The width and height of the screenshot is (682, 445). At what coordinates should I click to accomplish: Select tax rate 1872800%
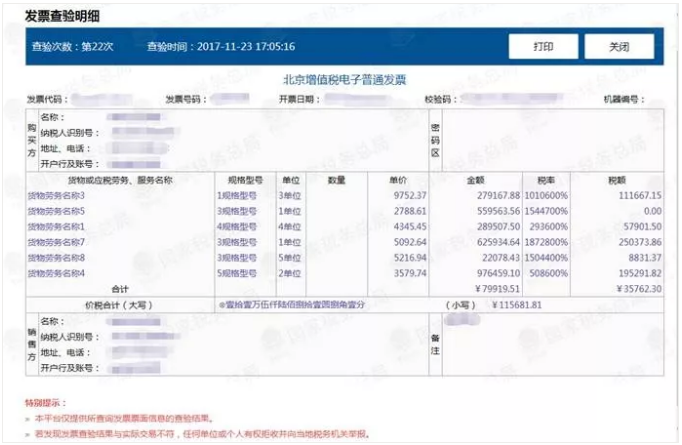pos(546,242)
